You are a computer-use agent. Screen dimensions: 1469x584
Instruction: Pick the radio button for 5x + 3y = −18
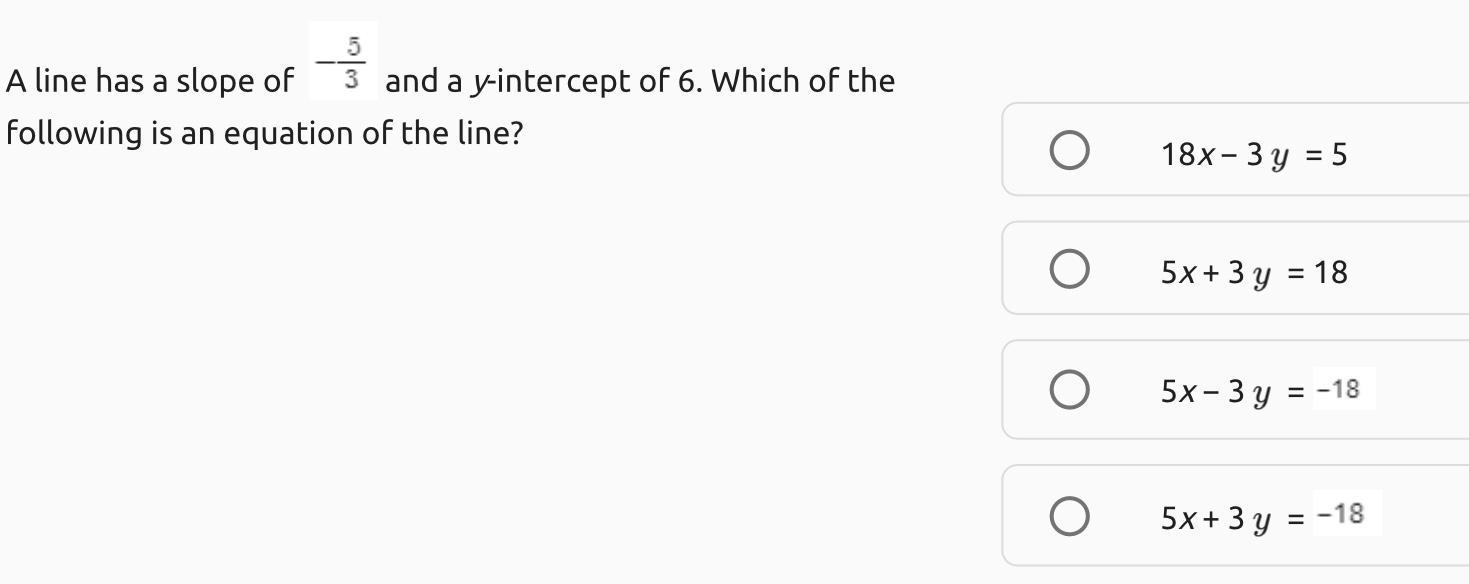click(x=1069, y=516)
